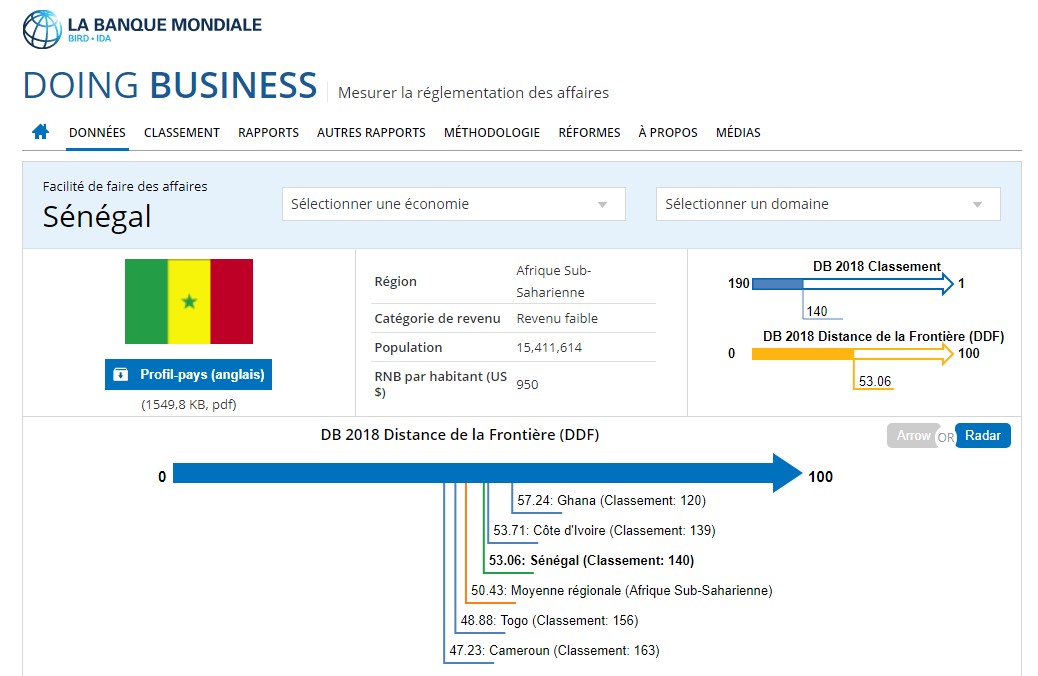The width and height of the screenshot is (1038, 676).
Task: Open the RÉFORMES page link
Action: (x=589, y=131)
